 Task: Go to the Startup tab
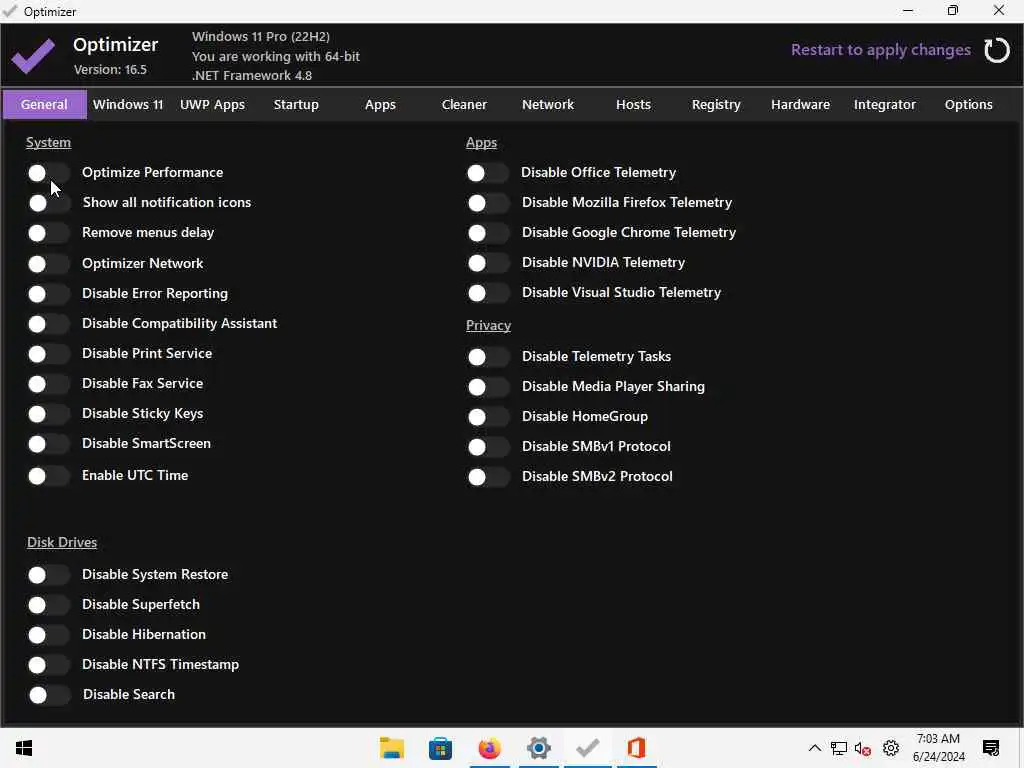click(296, 104)
